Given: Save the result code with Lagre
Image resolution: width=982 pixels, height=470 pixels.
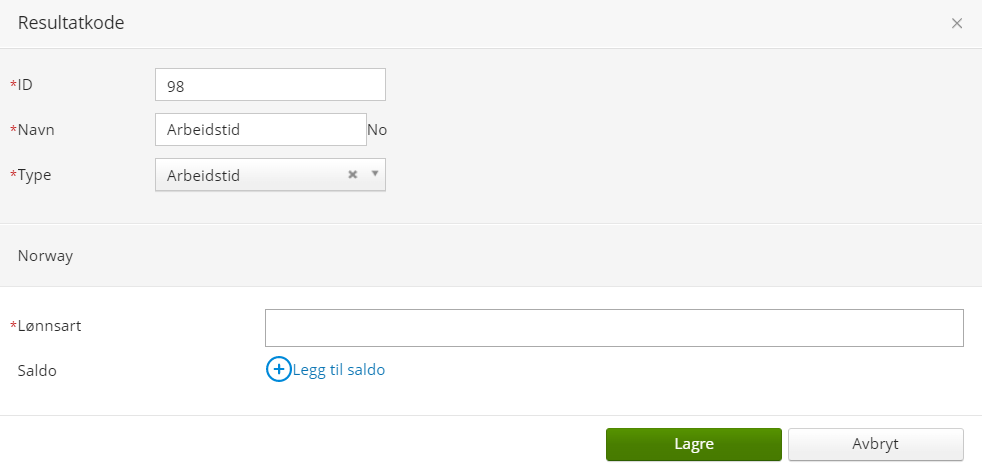Looking at the screenshot, I should pyautogui.click(x=694, y=444).
